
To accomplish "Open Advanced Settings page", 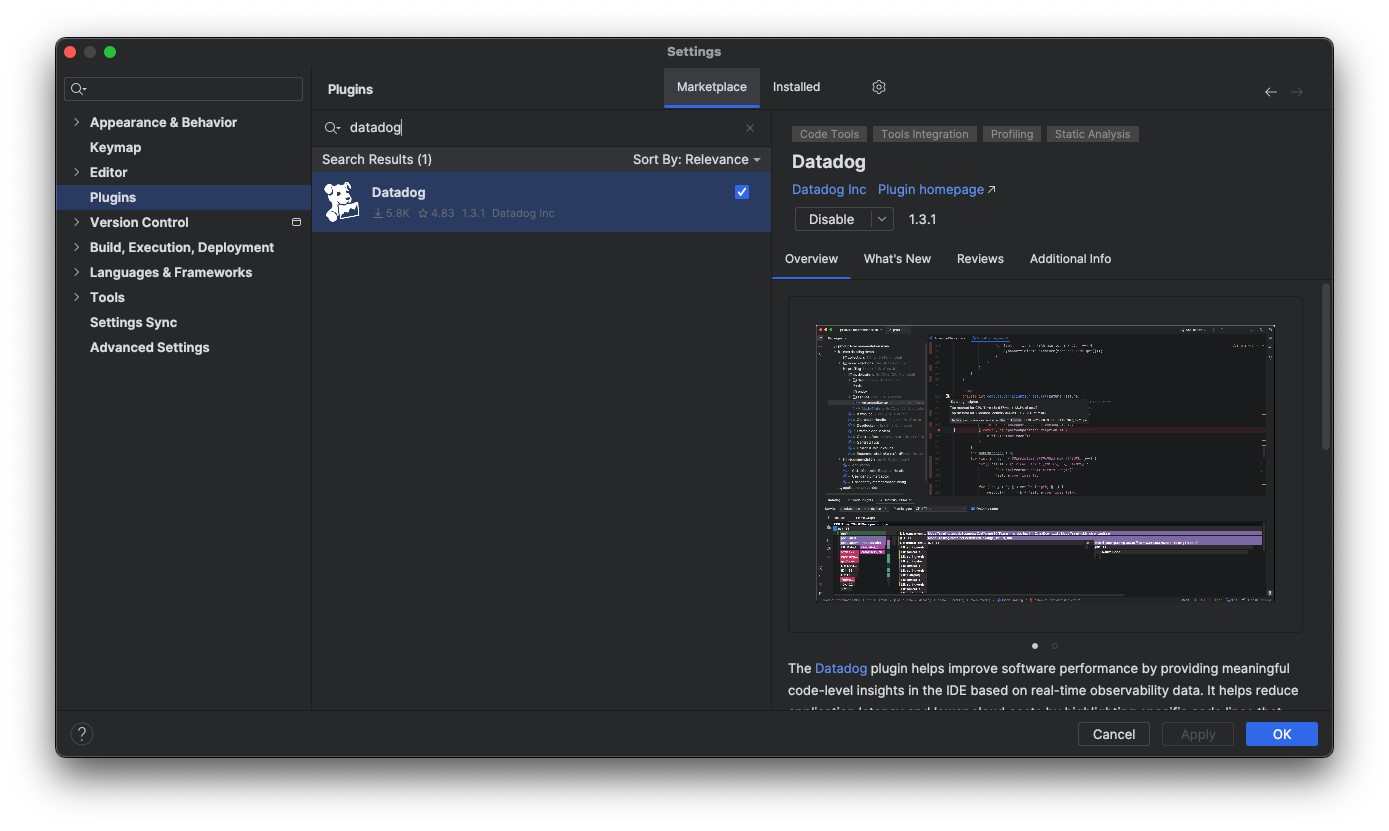I will pos(150,347).
